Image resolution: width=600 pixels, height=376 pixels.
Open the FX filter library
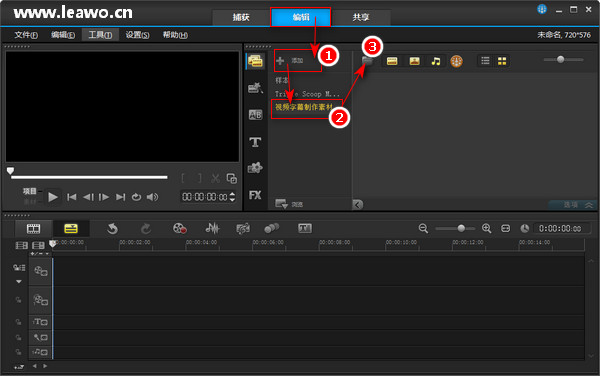tap(255, 195)
